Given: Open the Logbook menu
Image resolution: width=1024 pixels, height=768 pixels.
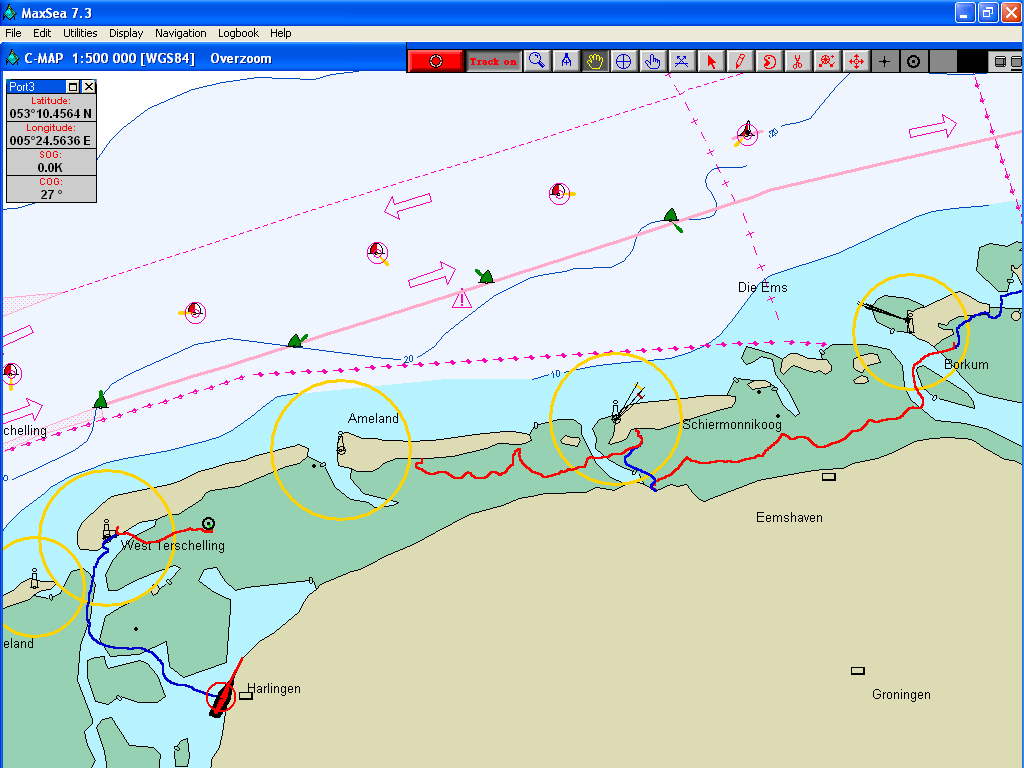Looking at the screenshot, I should point(238,33).
